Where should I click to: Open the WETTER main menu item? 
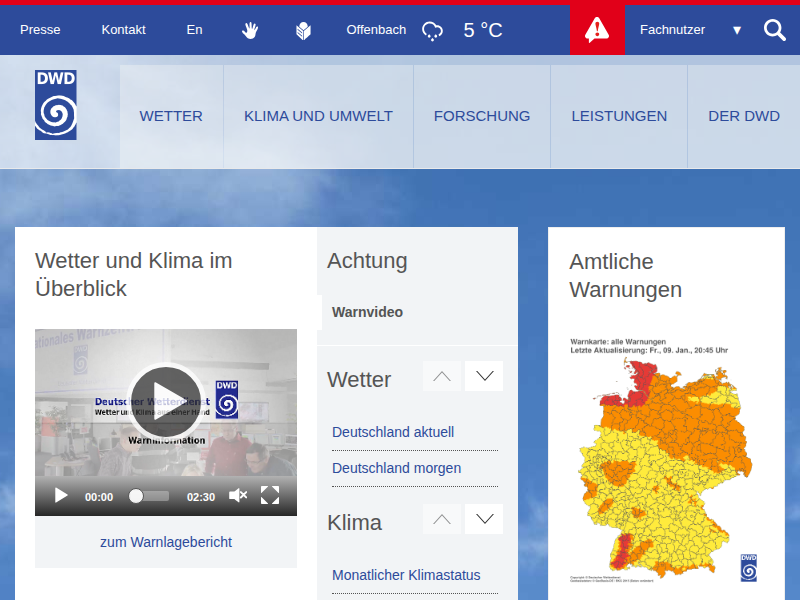[171, 116]
